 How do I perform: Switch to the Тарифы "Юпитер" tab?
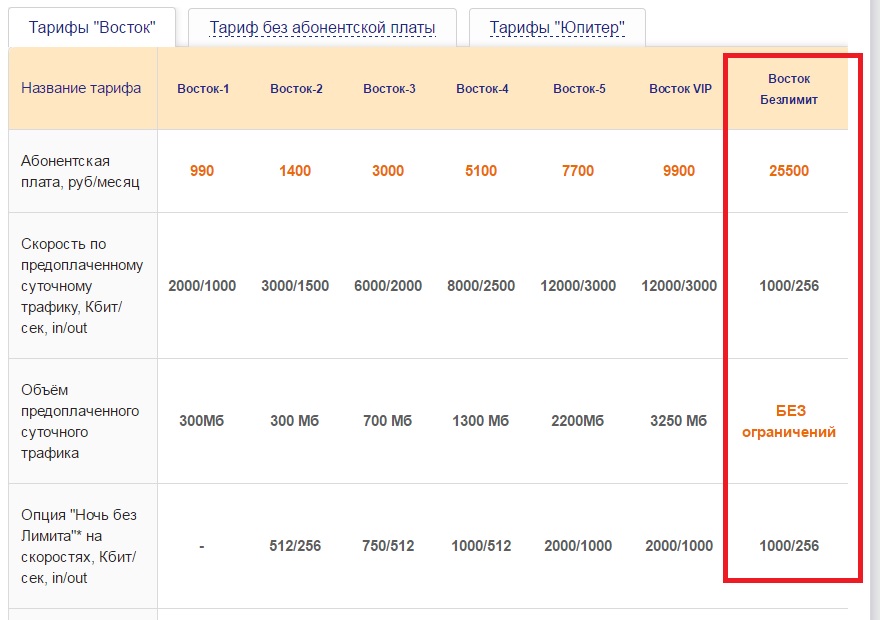(x=556, y=27)
